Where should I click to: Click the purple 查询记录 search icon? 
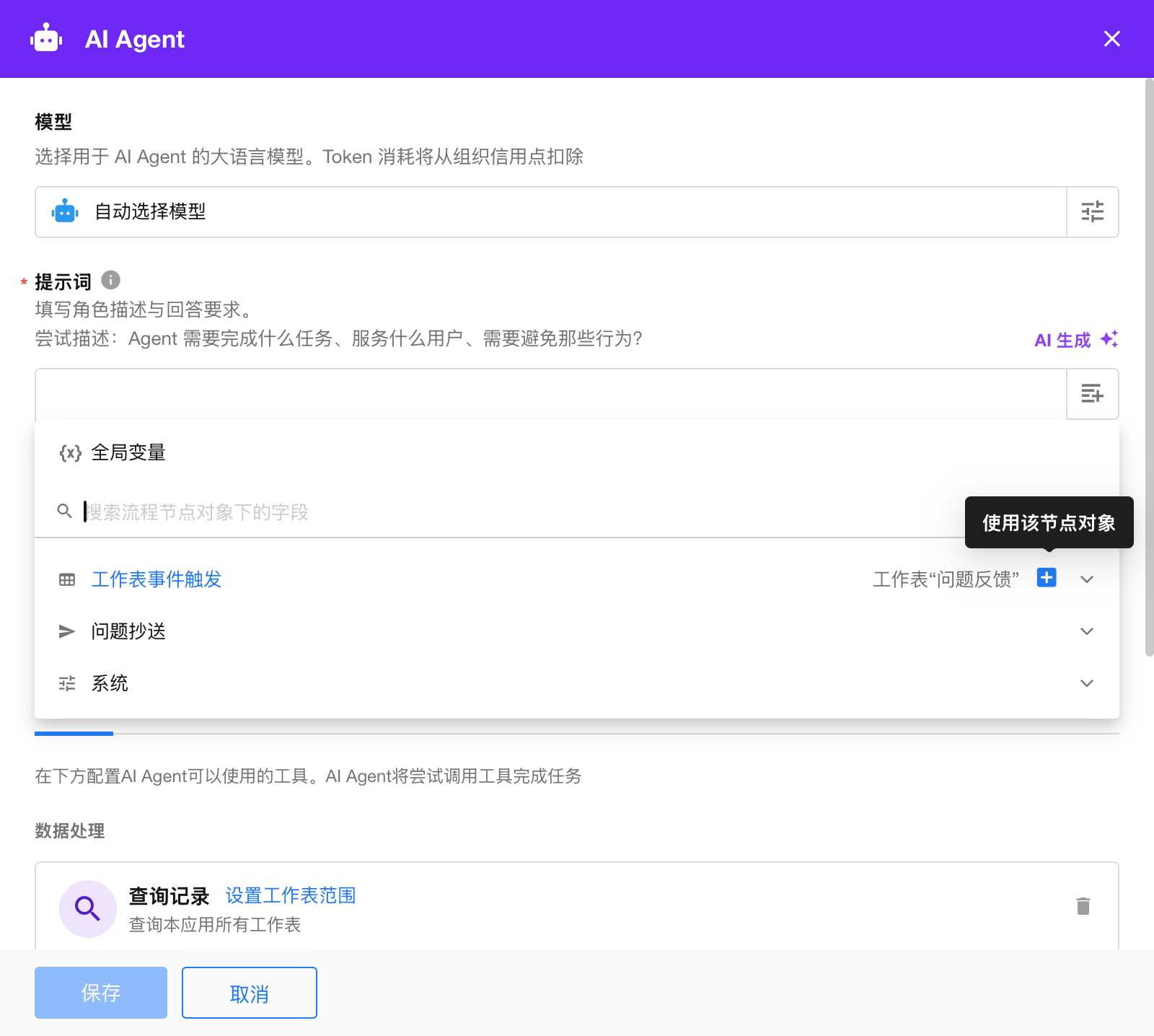coord(88,908)
